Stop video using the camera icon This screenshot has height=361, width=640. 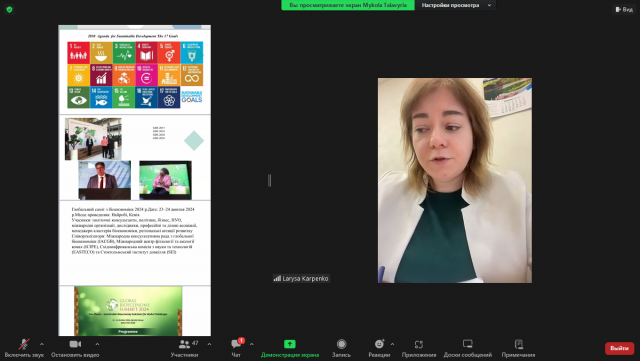point(75,344)
